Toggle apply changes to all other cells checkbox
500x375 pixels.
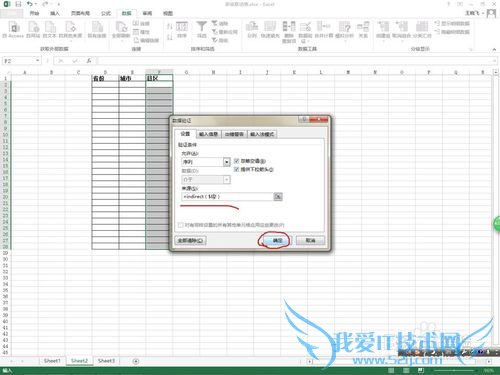[x=181, y=225]
